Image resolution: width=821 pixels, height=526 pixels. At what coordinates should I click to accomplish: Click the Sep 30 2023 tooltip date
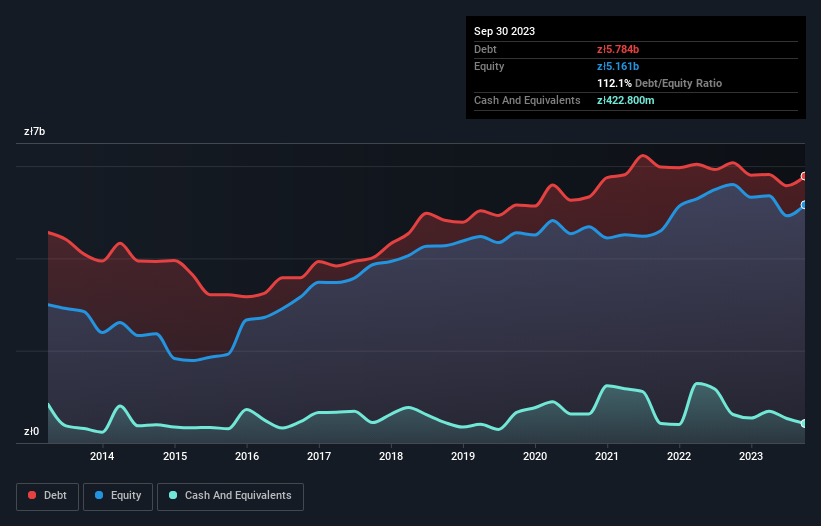[504, 31]
